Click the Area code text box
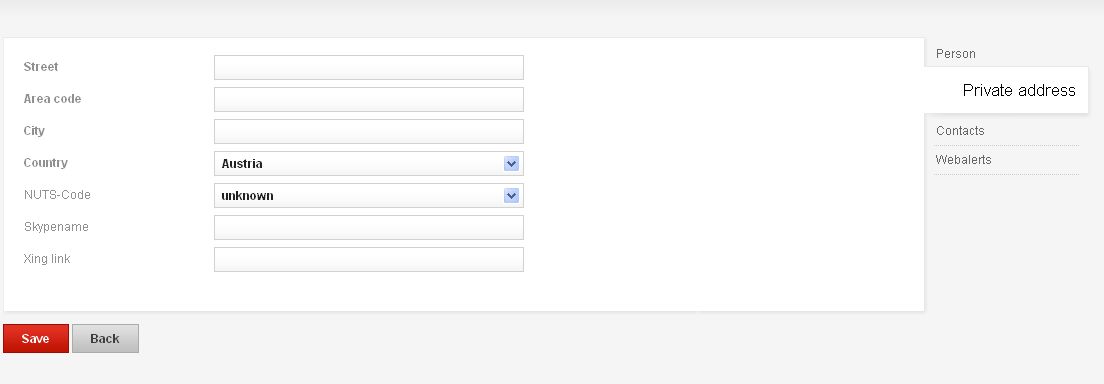1104x384 pixels. [368, 99]
